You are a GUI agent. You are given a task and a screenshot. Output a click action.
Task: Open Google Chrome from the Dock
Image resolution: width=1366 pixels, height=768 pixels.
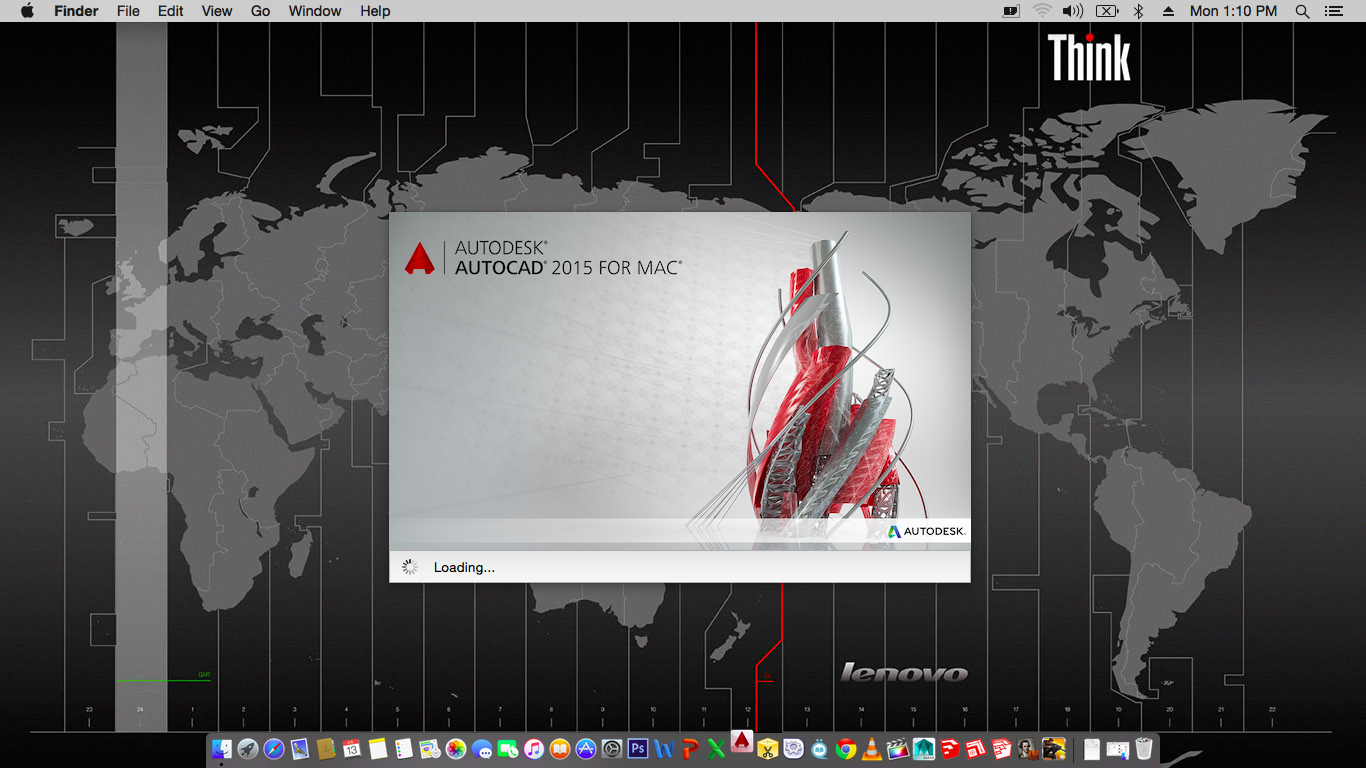846,748
